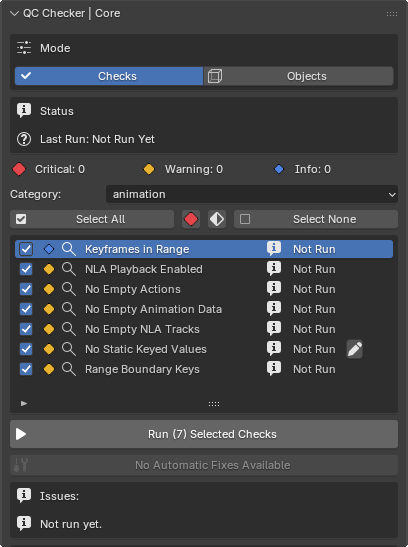Click the yellow Warning diamond icon
This screenshot has width=408, height=547.
point(149,169)
